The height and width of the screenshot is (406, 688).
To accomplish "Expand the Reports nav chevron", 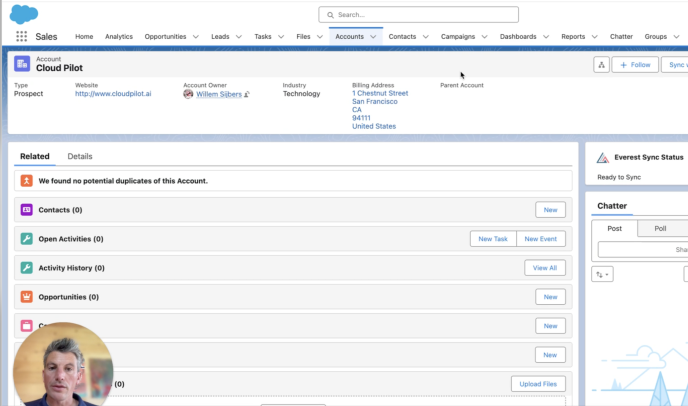I will click(x=595, y=37).
